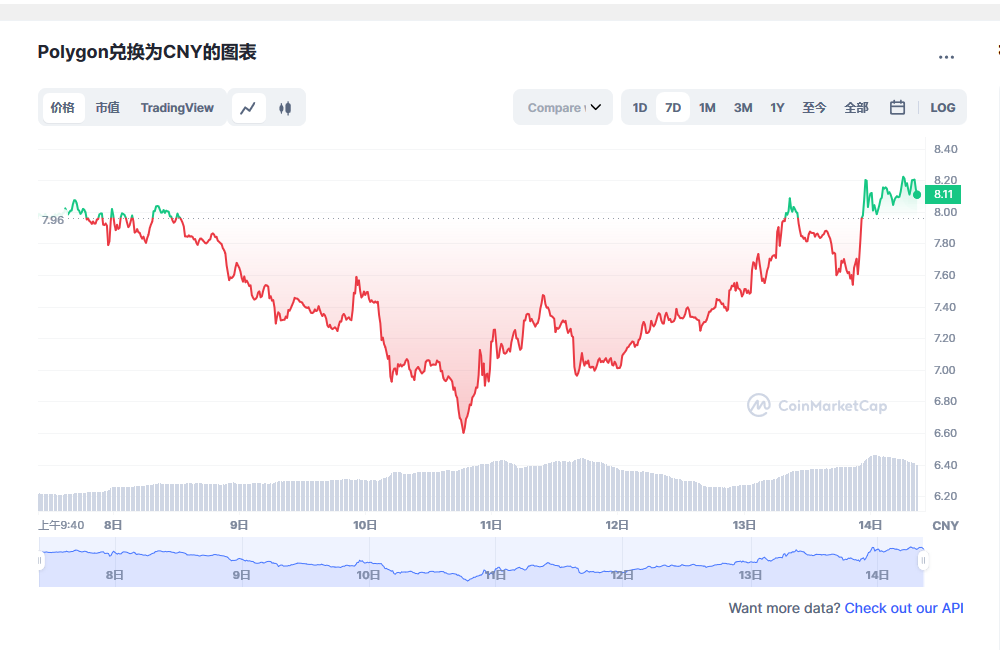Switch to the candlestick chart icon
1000x650 pixels.
pos(285,107)
